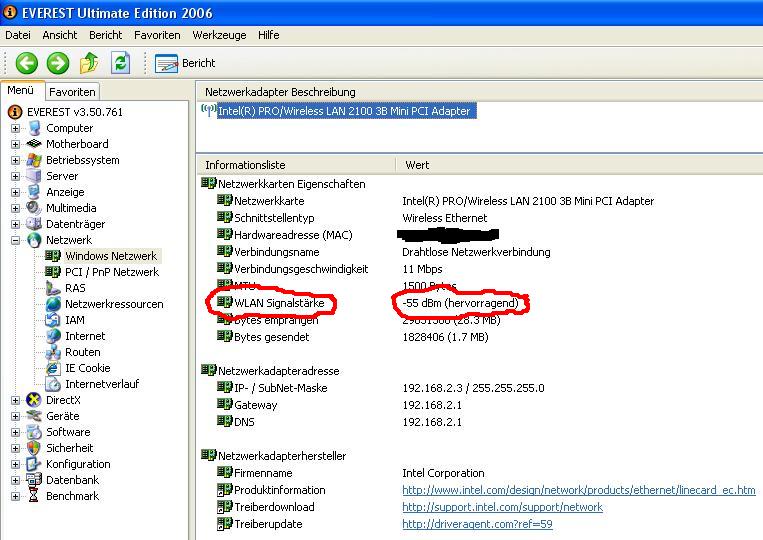This screenshot has width=763, height=540.
Task: Select PCI / PnP Netzwerk item
Action: [112, 272]
